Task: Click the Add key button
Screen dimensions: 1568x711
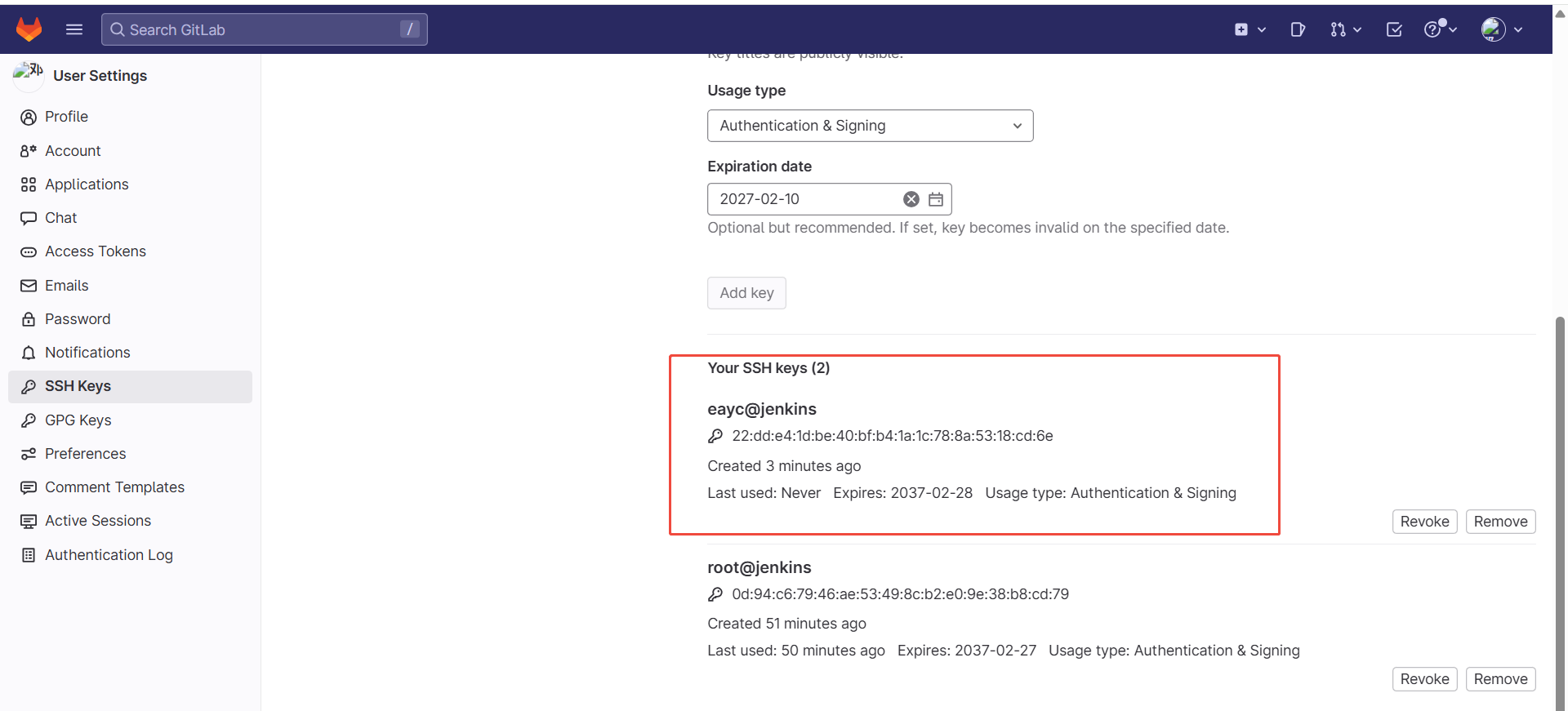Action: (x=746, y=293)
